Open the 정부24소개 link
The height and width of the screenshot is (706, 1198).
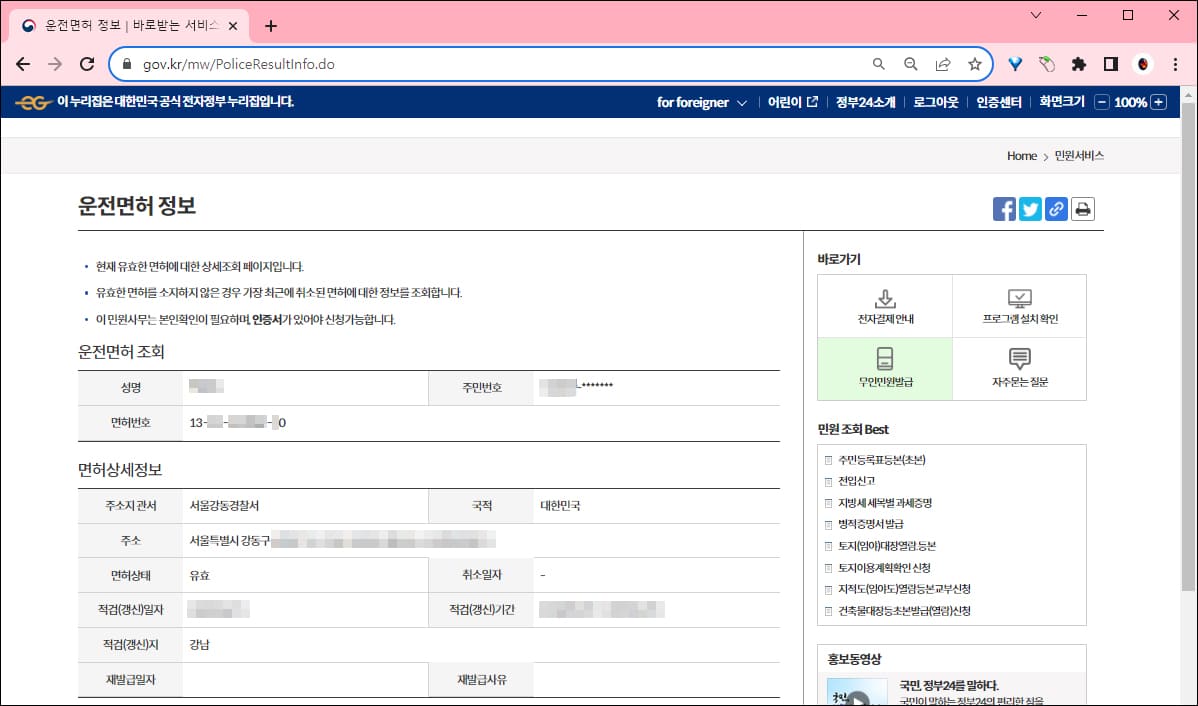[x=865, y=102]
